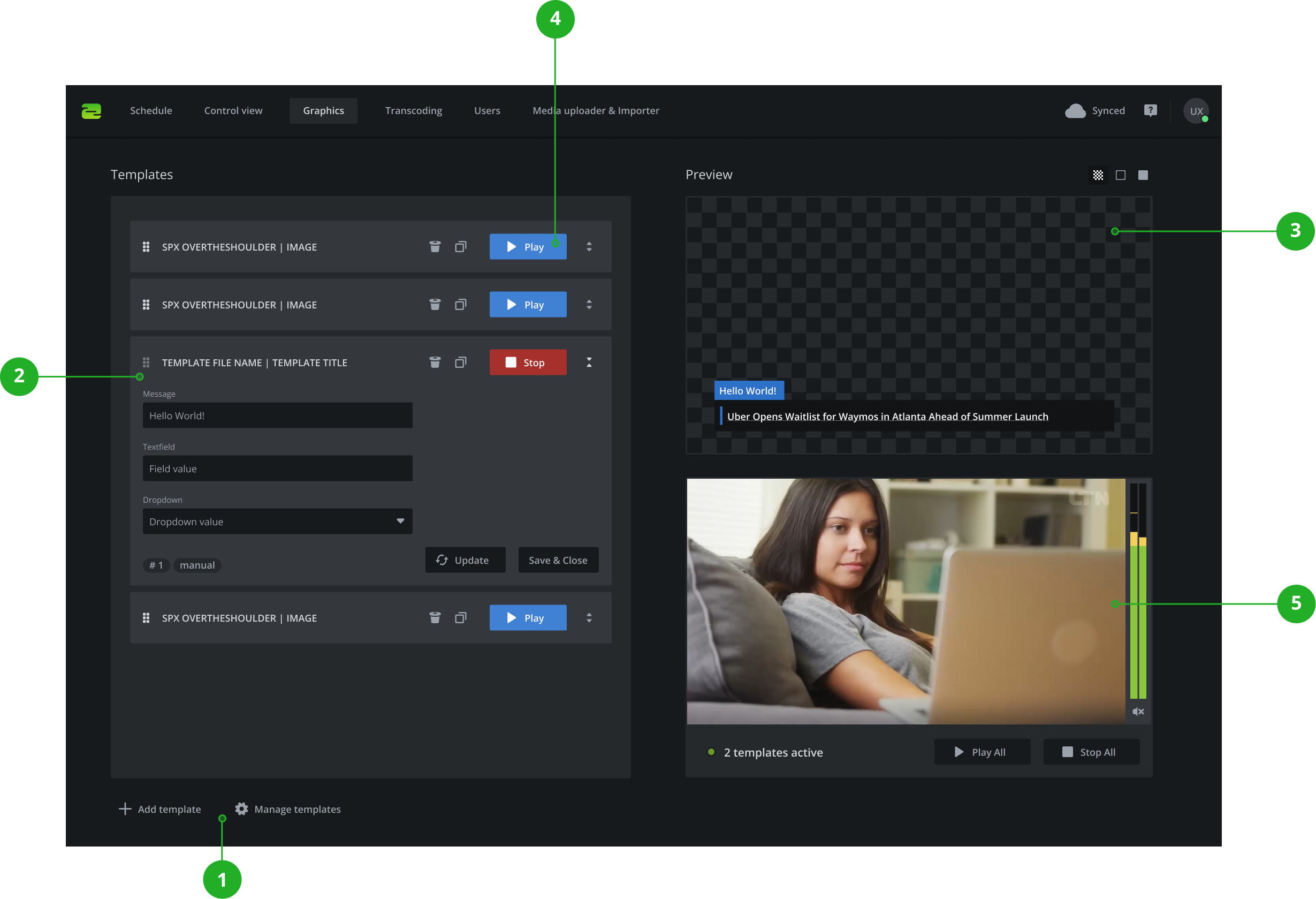Open the Control view tab
The width and height of the screenshot is (1316, 899).
tap(233, 110)
